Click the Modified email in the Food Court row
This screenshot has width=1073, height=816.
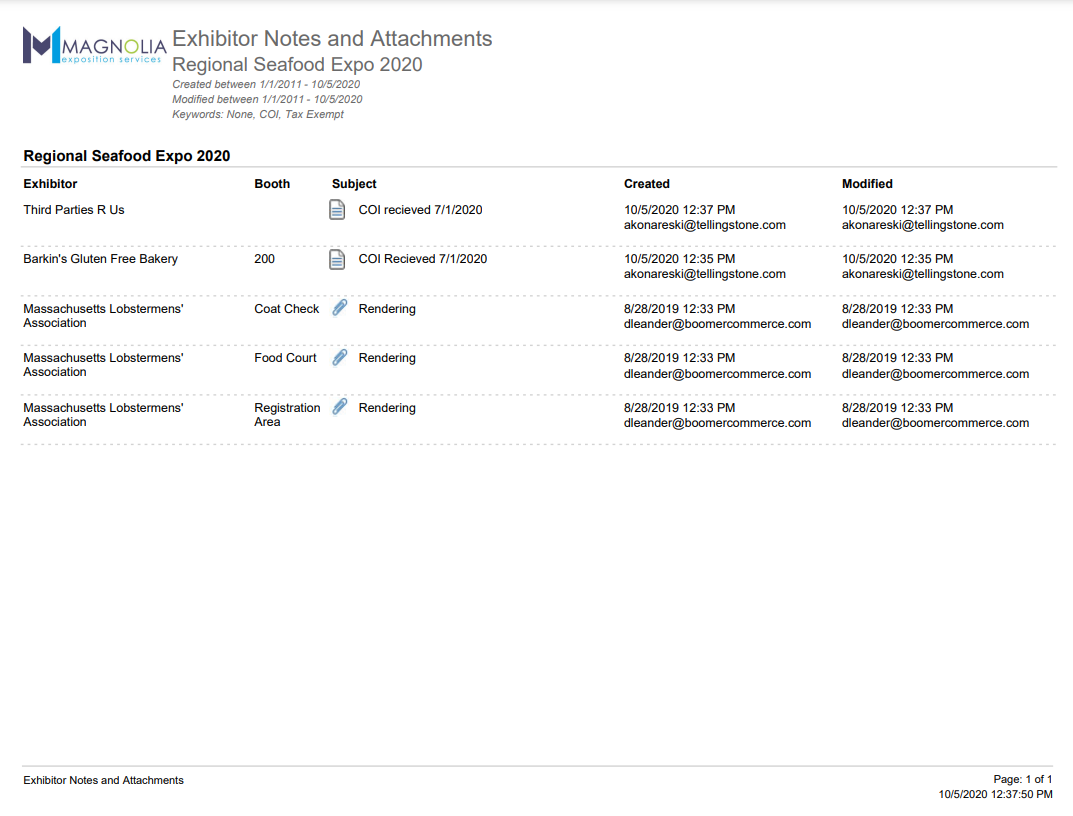[935, 374]
